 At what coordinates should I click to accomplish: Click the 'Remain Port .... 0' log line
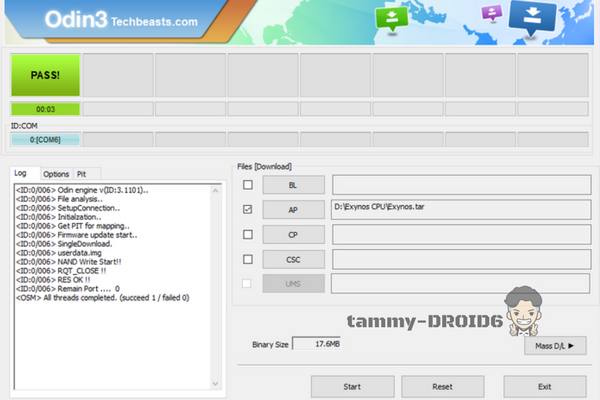point(68,289)
